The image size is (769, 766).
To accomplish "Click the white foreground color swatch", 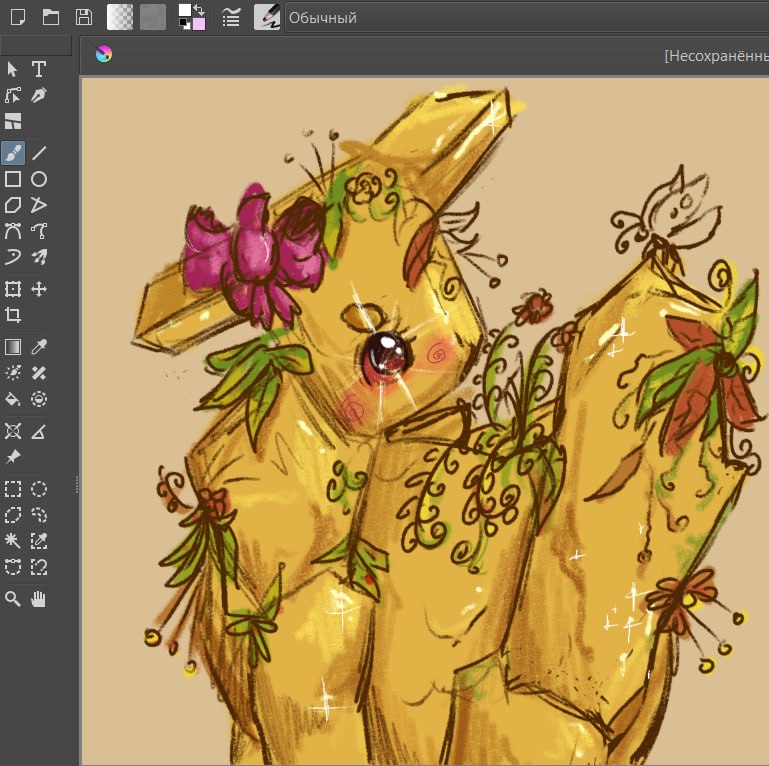I will coord(185,11).
